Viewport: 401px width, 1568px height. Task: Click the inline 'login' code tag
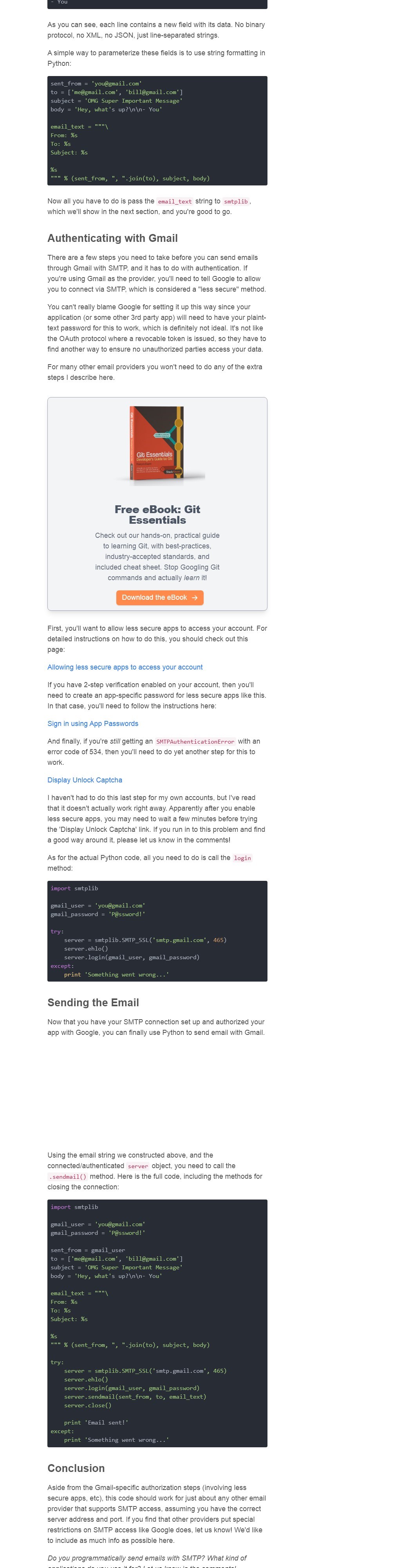point(242,858)
